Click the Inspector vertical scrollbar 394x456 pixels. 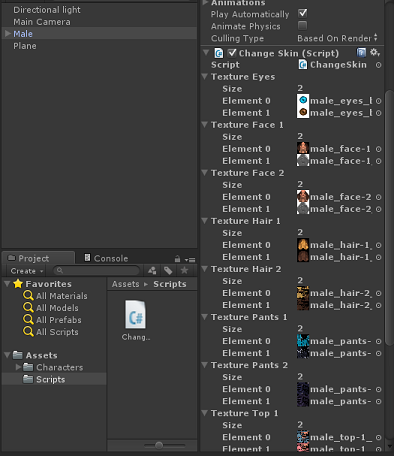[389, 217]
